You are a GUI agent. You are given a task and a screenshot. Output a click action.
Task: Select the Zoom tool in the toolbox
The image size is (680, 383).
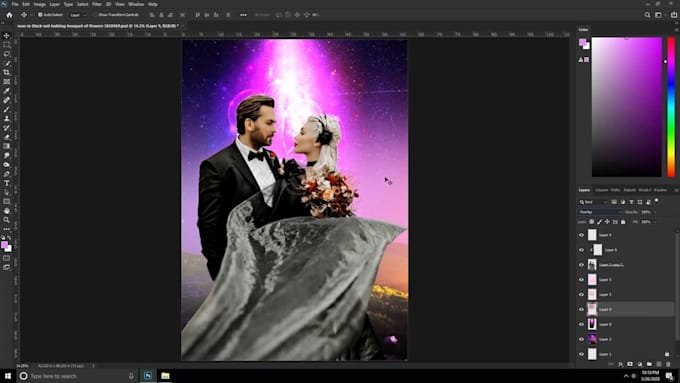[x=7, y=220]
